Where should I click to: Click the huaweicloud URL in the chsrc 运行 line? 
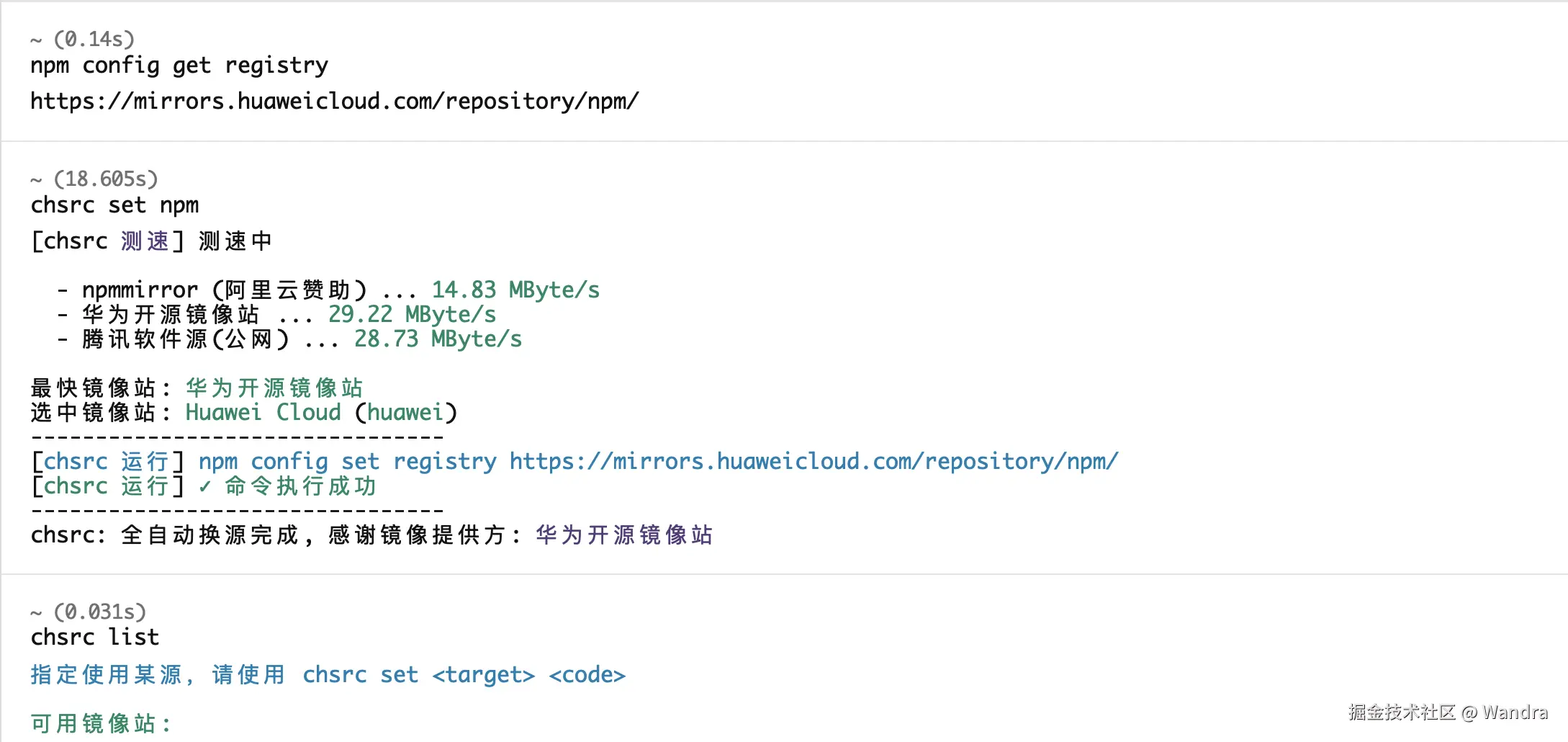click(814, 461)
